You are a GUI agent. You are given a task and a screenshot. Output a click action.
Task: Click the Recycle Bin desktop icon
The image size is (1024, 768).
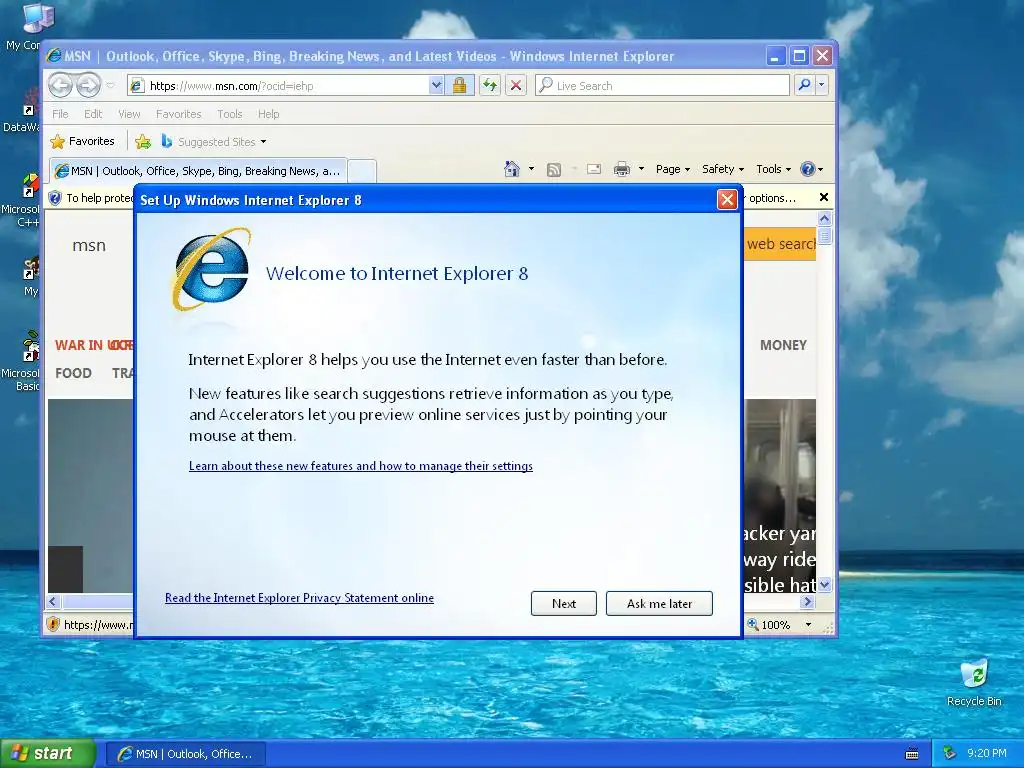[974, 682]
